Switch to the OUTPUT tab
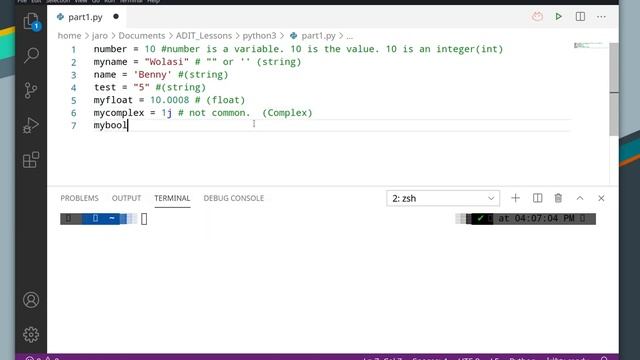640x360 pixels. (127, 198)
